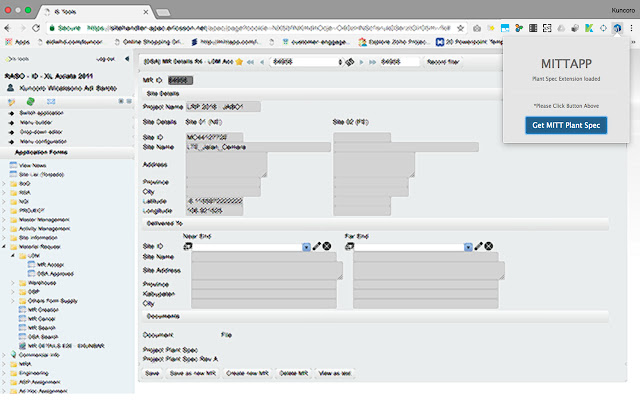
Task: Go to the next record with the single-right arrow
Action: [361, 62]
